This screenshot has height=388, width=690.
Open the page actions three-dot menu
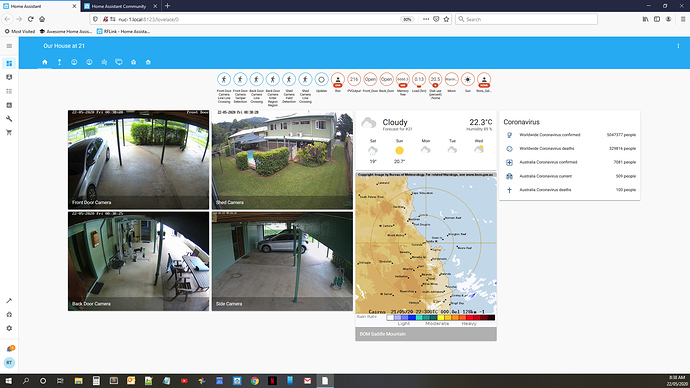tap(426, 19)
